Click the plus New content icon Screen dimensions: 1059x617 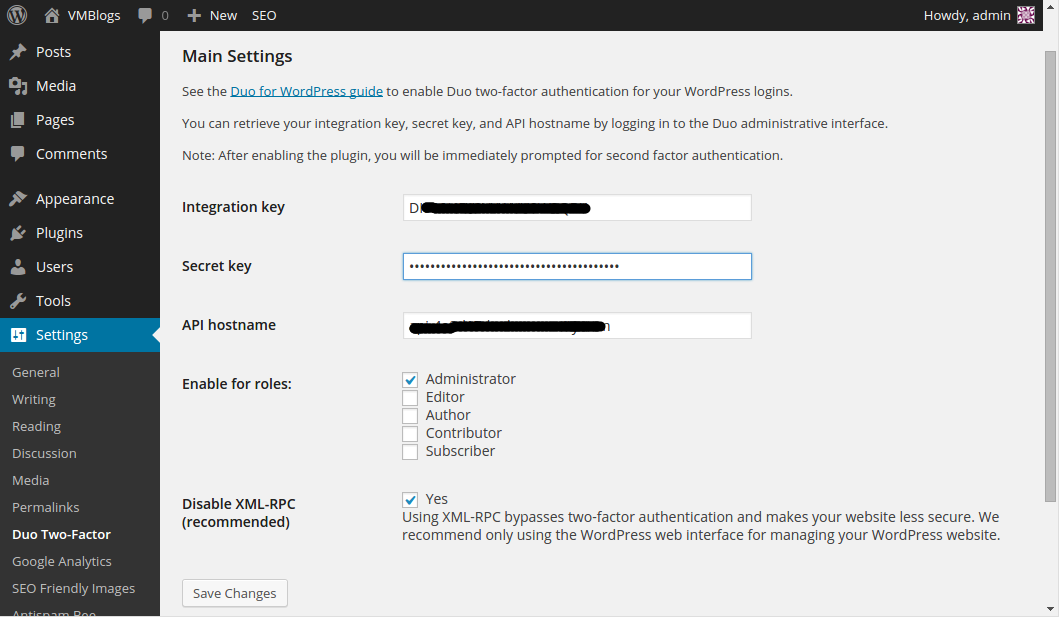coord(194,16)
